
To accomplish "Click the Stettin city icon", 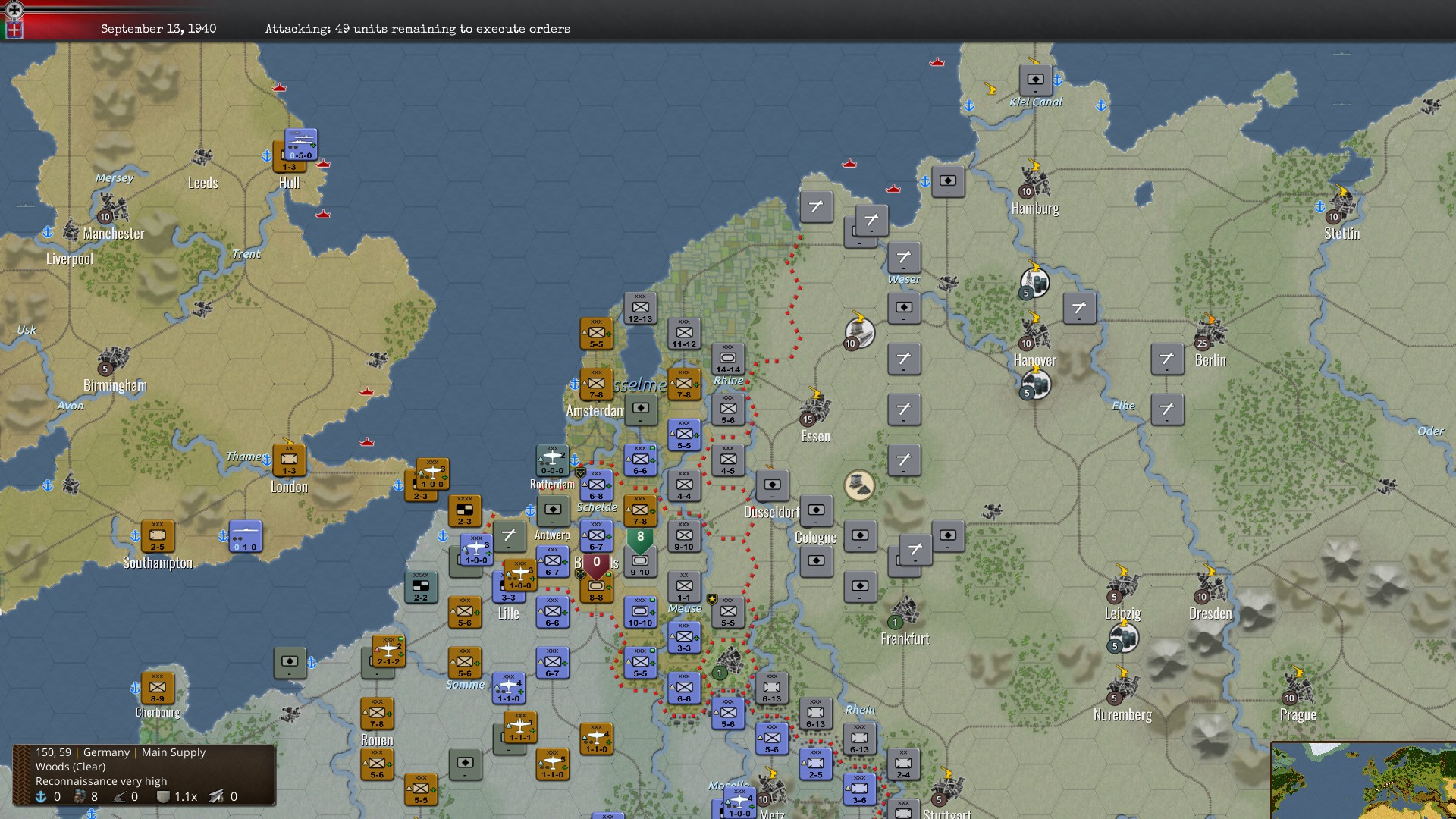I will click(1342, 207).
